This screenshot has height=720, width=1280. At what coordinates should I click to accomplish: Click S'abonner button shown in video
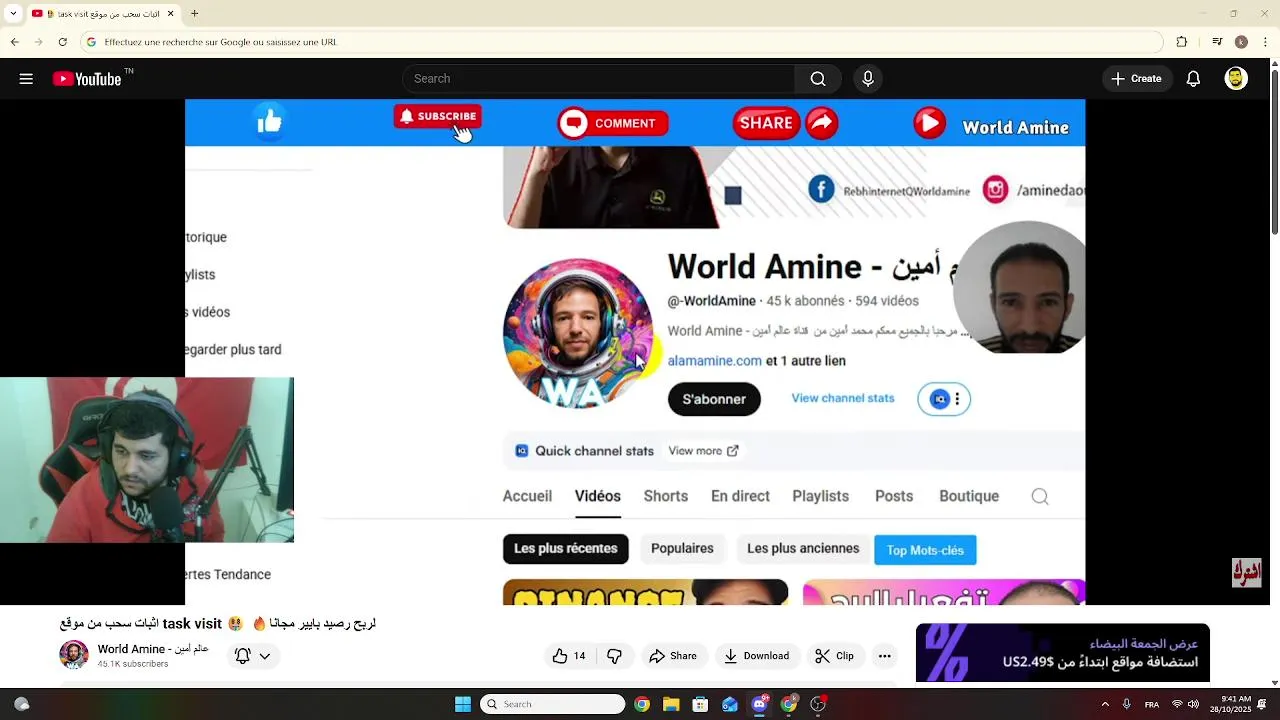714,399
